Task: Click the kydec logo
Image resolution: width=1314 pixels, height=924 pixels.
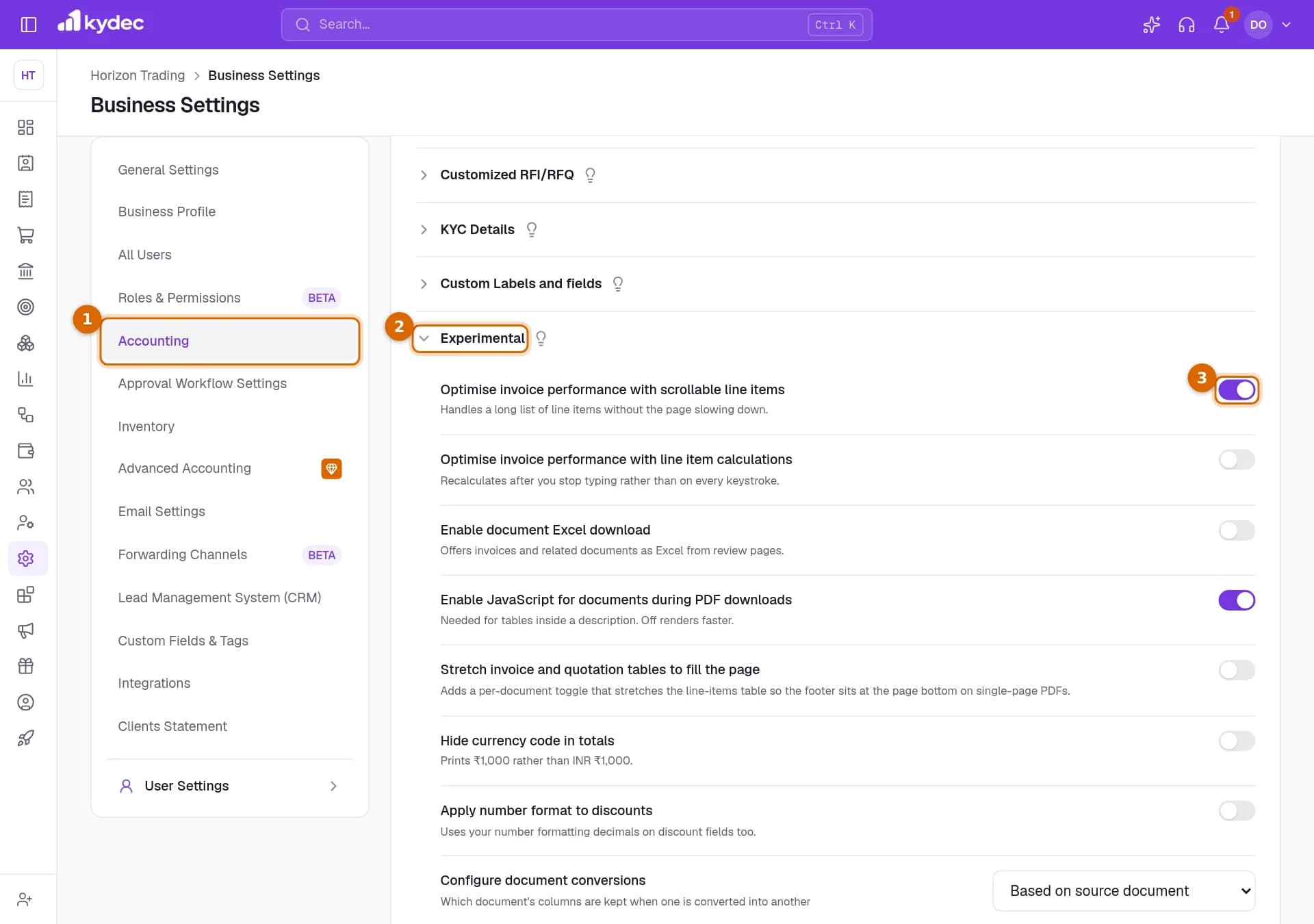Action: (x=101, y=23)
